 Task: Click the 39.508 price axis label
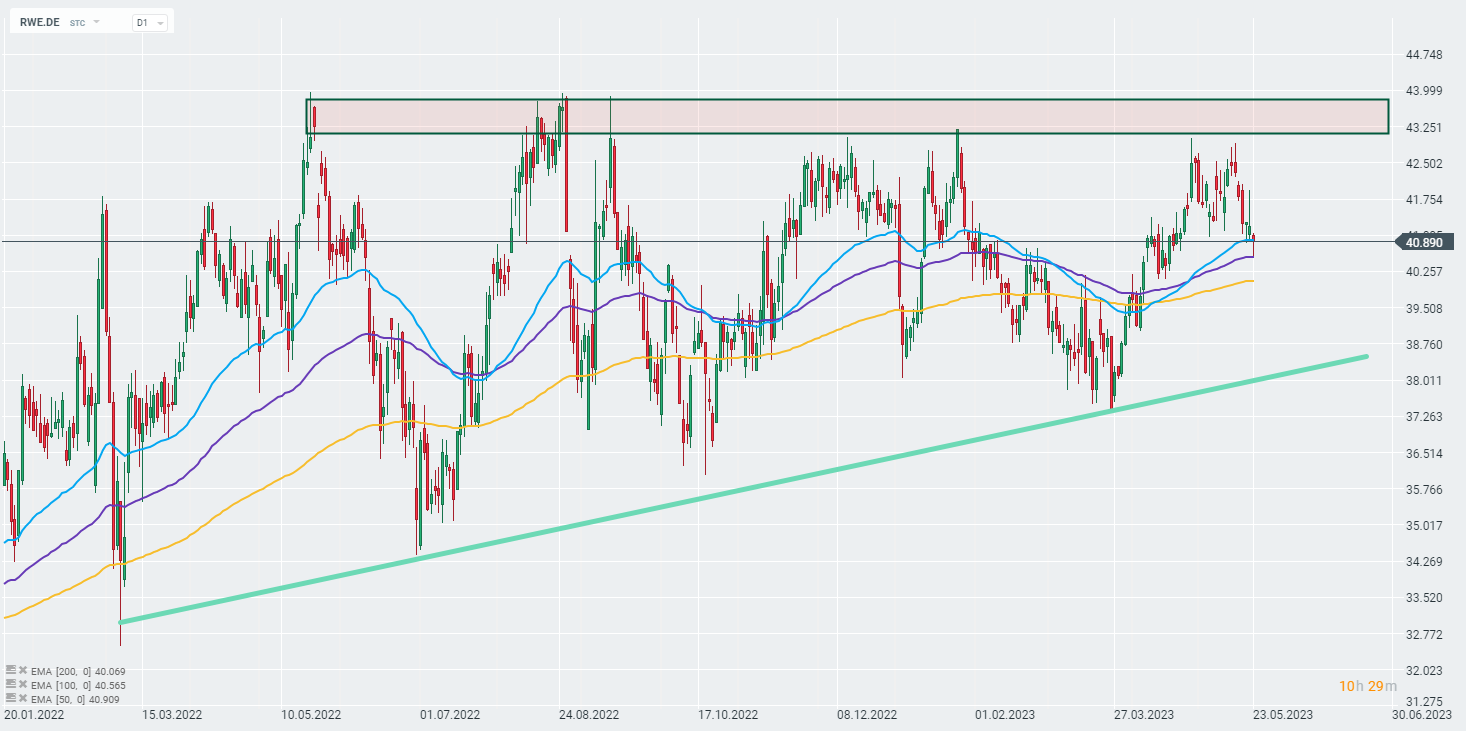[x=1423, y=308]
